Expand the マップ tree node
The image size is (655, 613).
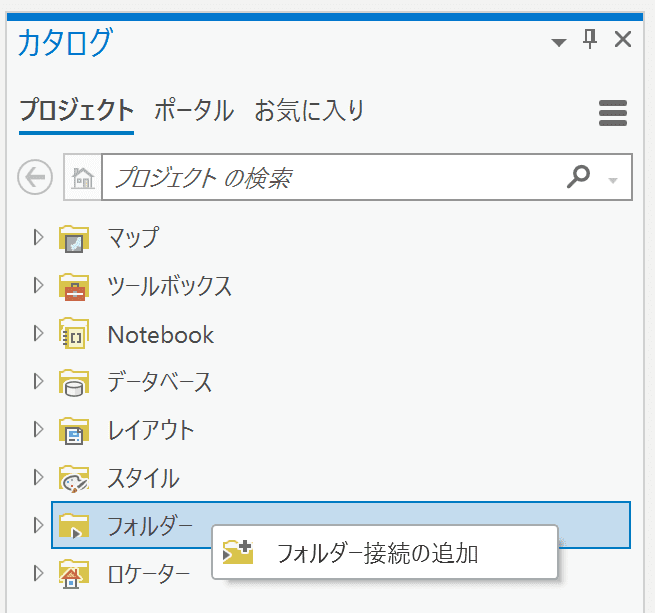(38, 237)
